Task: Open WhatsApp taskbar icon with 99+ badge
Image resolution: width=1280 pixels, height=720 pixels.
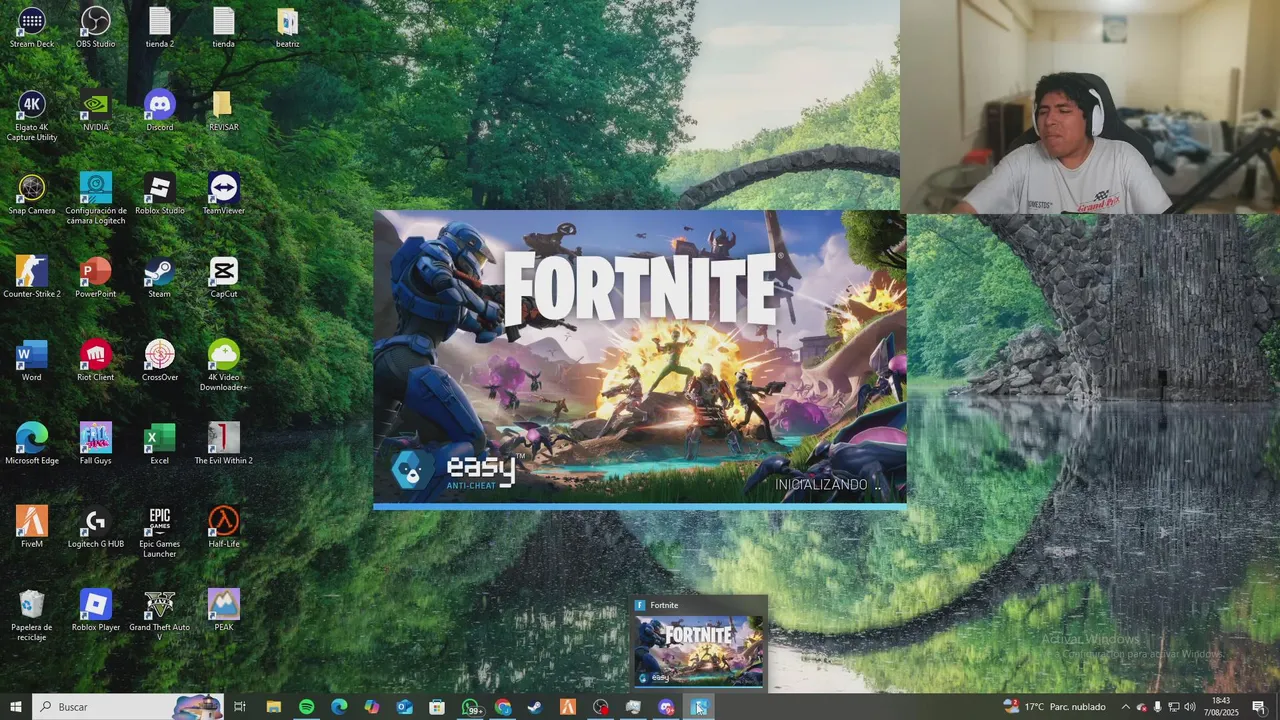Action: 470,706
